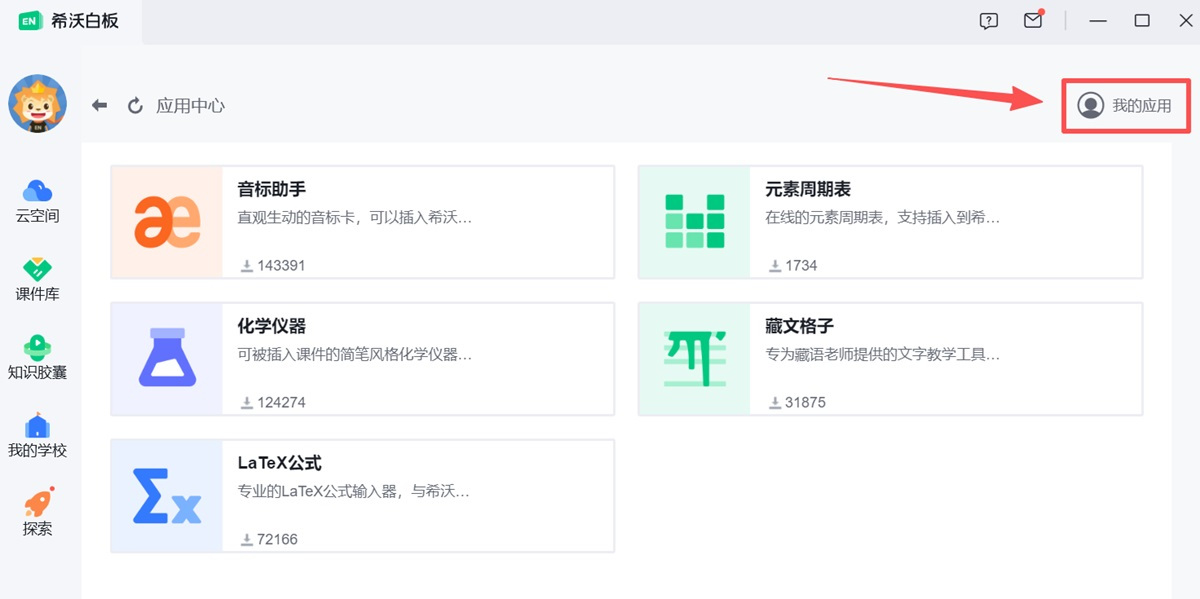Screen dimensions: 1200x599
Task: Open the 元素周期表 title link
Action: point(807,189)
